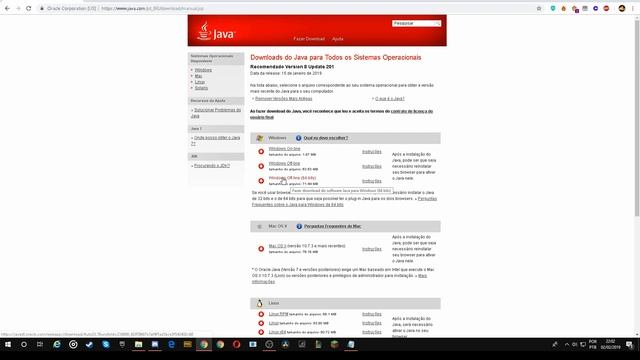Reload the page with the refresh icon
This screenshot has height=360, width=640.
(29, 8)
